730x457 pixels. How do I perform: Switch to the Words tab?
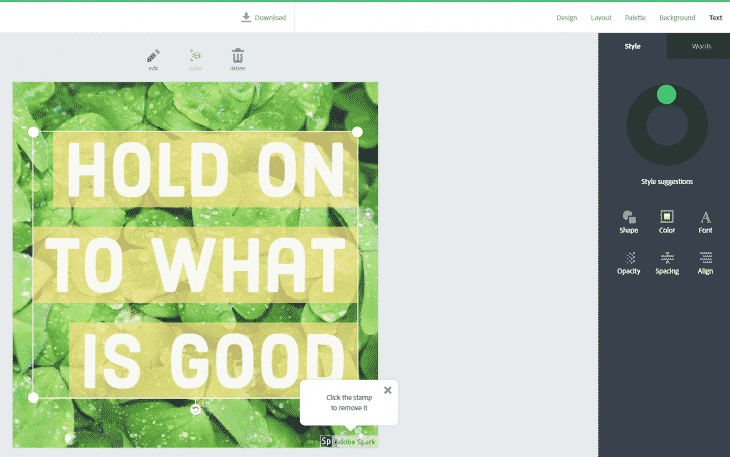click(x=701, y=46)
